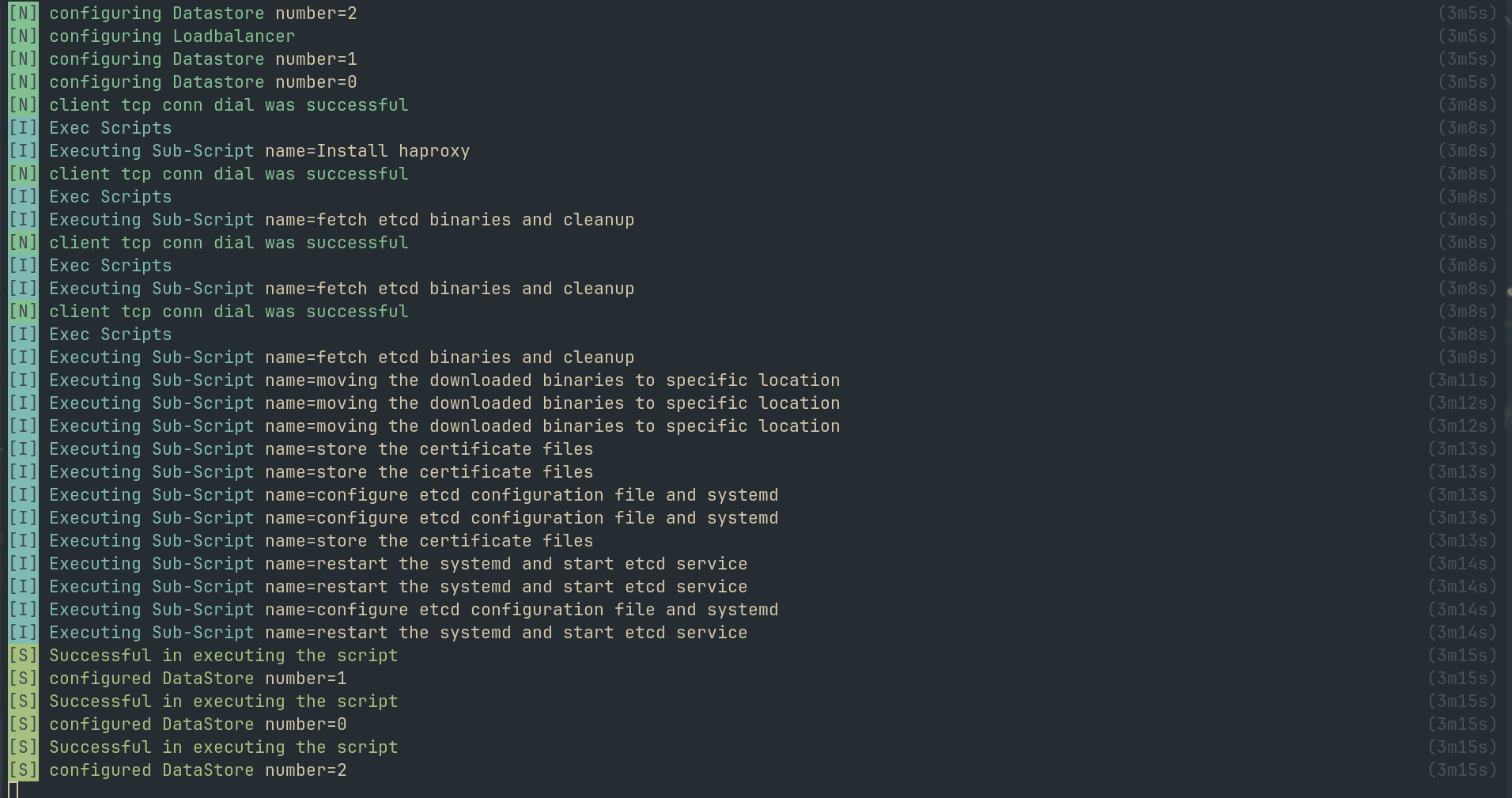Image resolution: width=1512 pixels, height=798 pixels.
Task: Click the "configured DataStore number=0" message text
Action: (198, 724)
